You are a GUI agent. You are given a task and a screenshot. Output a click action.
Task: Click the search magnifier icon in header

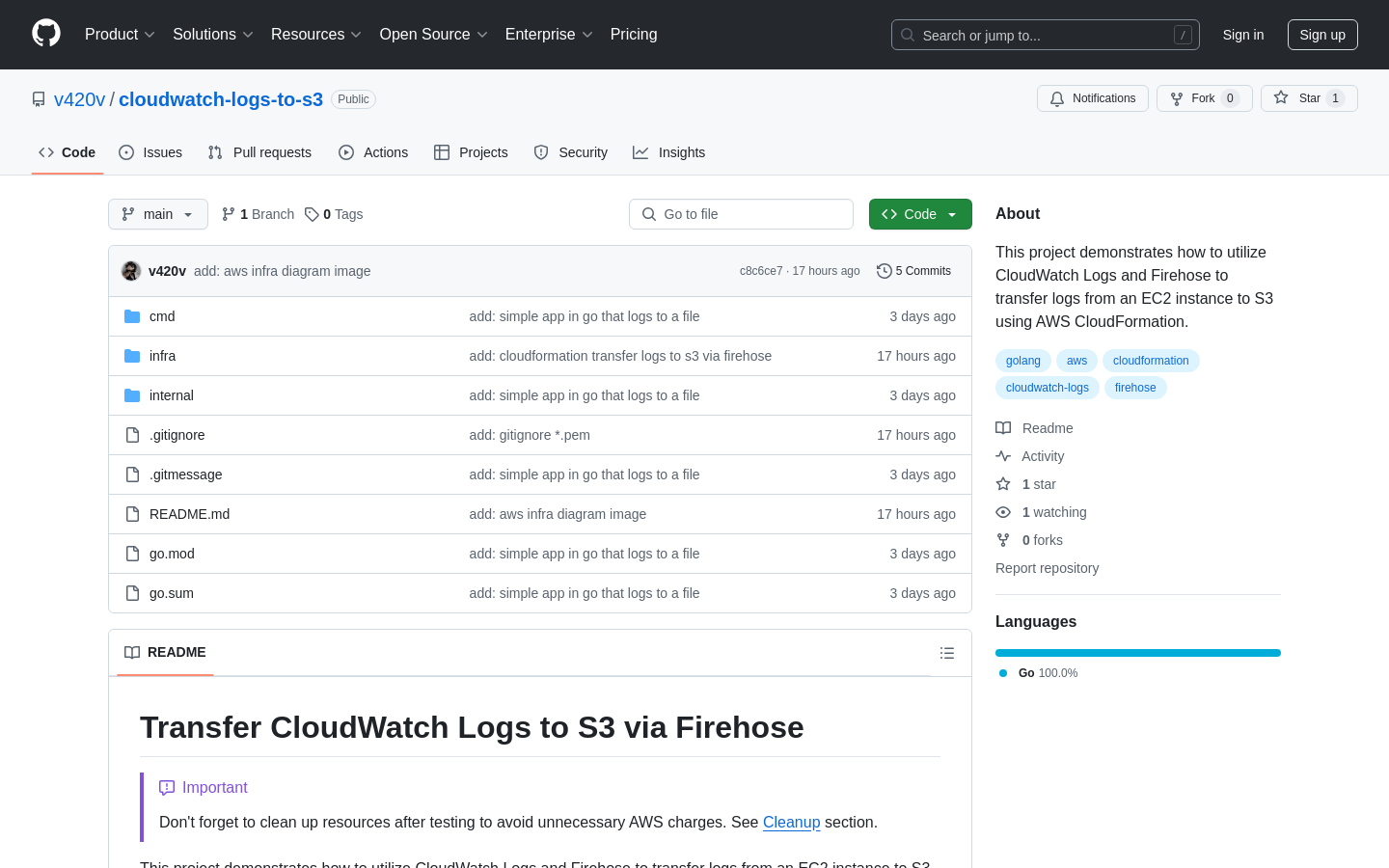(x=908, y=35)
